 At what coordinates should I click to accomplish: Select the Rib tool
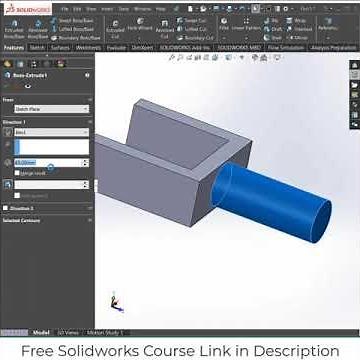pos(271,21)
